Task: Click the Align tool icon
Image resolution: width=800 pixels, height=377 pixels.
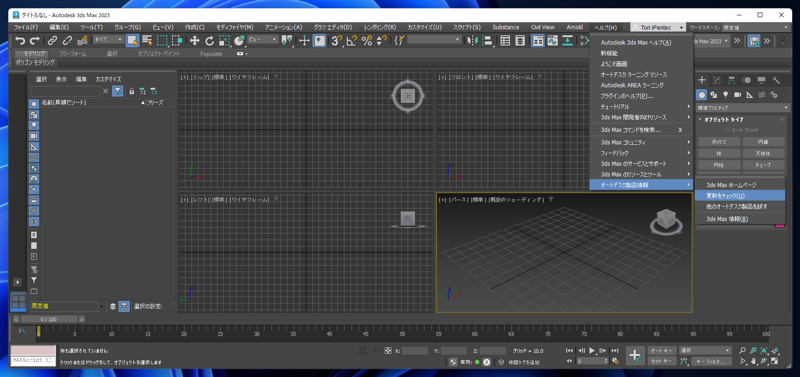Action: (x=487, y=41)
